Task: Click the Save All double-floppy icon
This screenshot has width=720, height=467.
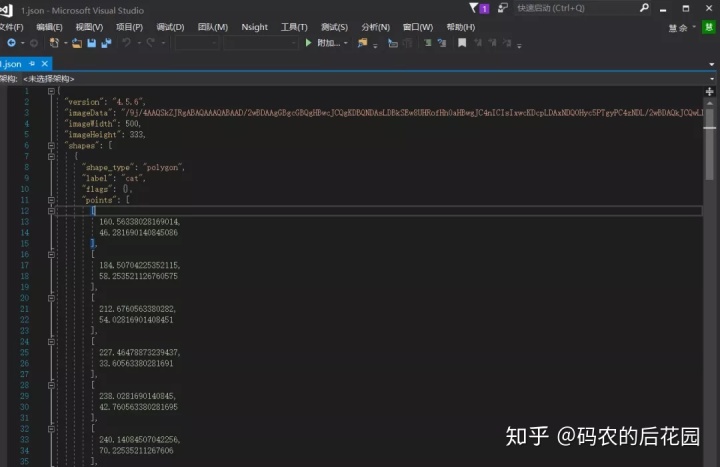Action: coord(106,43)
